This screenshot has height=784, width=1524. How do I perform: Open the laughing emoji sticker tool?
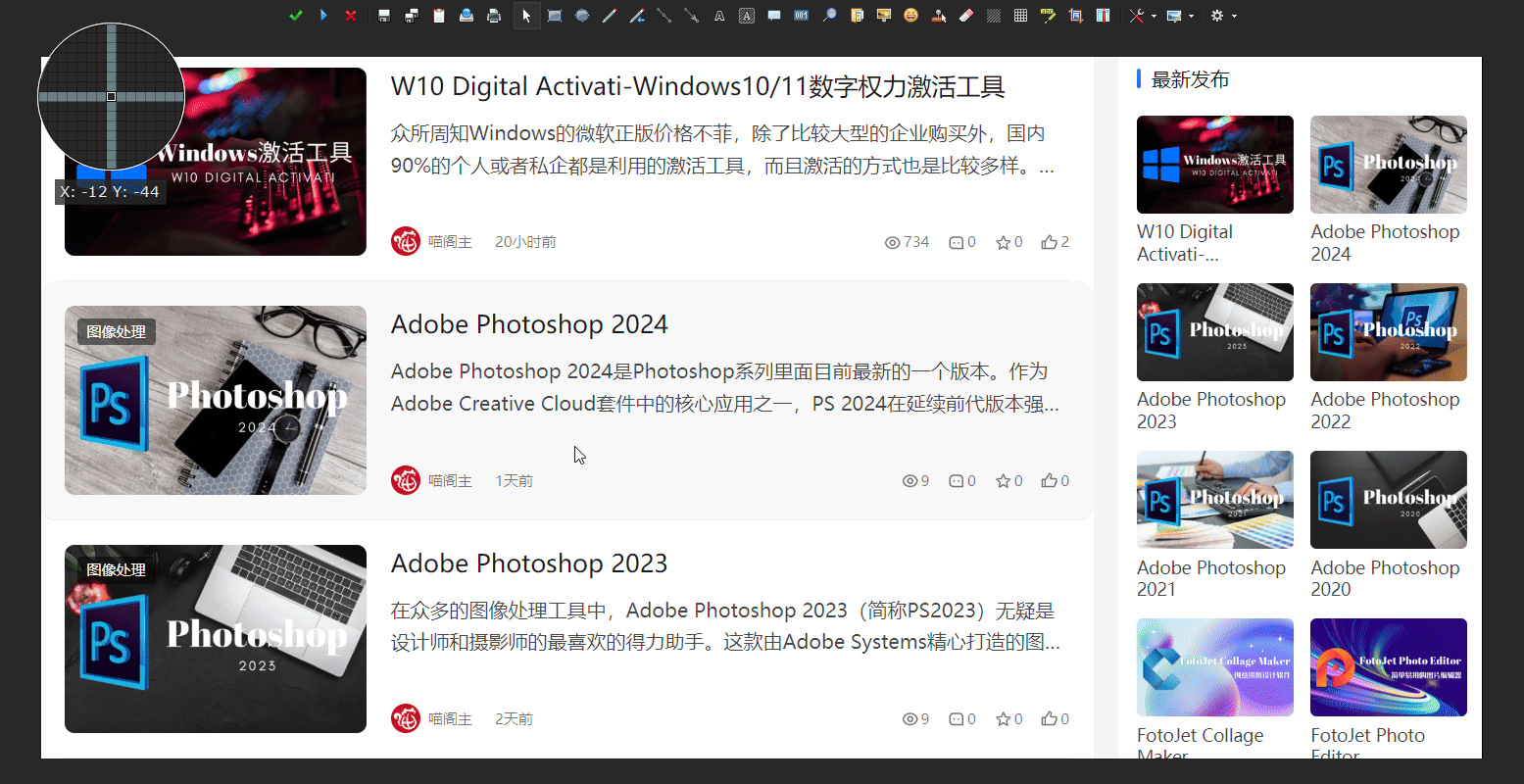911,16
